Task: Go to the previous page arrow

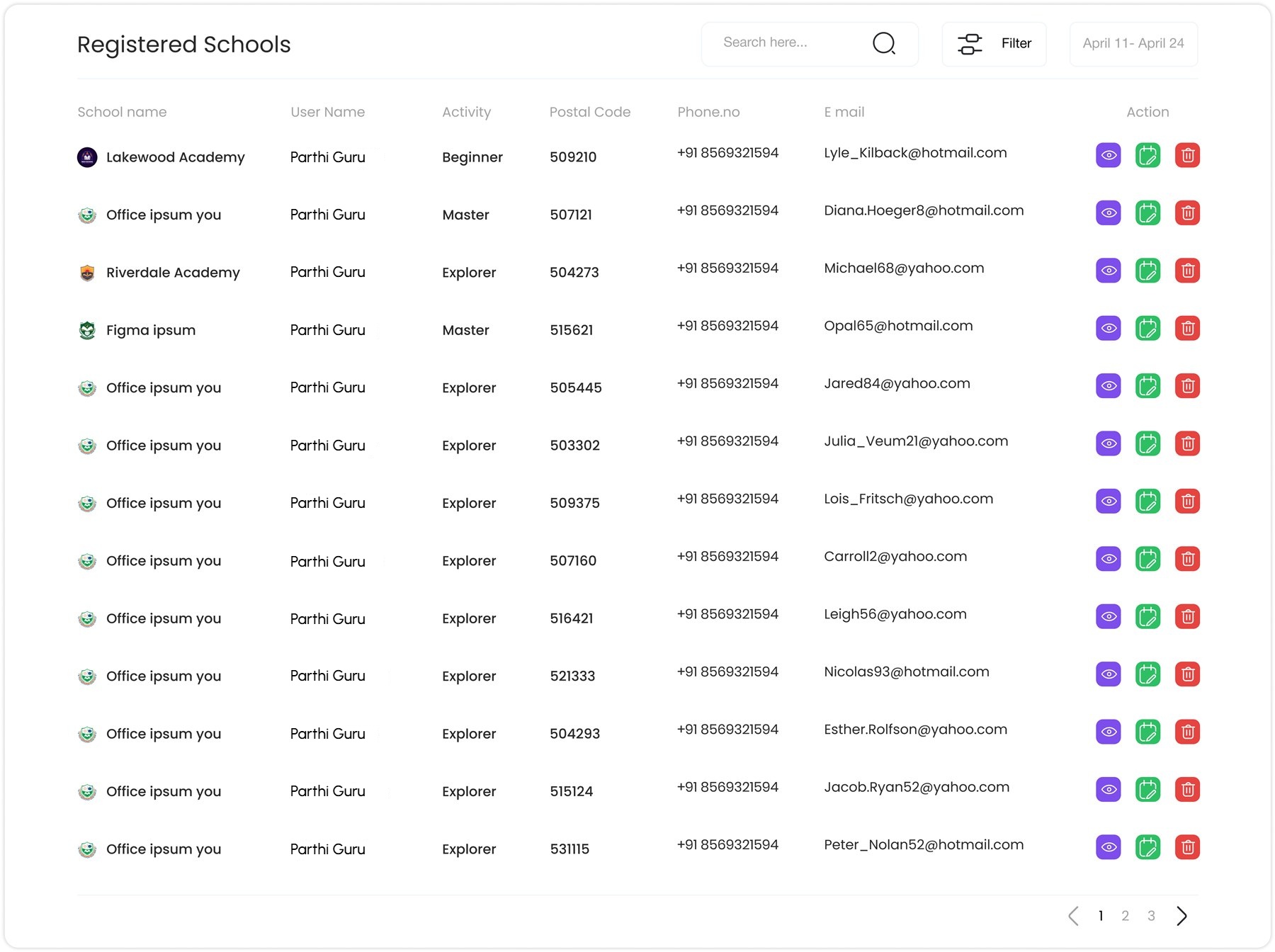Action: click(1073, 916)
